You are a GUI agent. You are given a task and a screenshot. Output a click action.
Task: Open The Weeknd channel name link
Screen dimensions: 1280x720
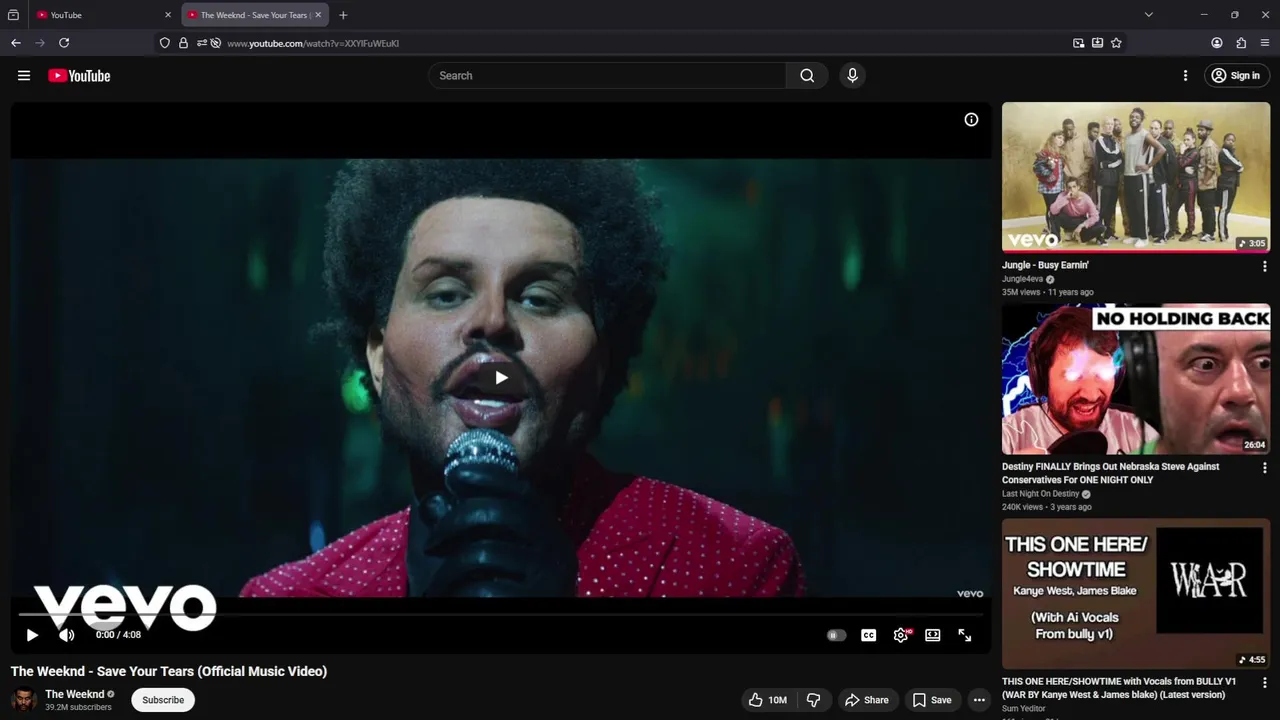(74, 694)
